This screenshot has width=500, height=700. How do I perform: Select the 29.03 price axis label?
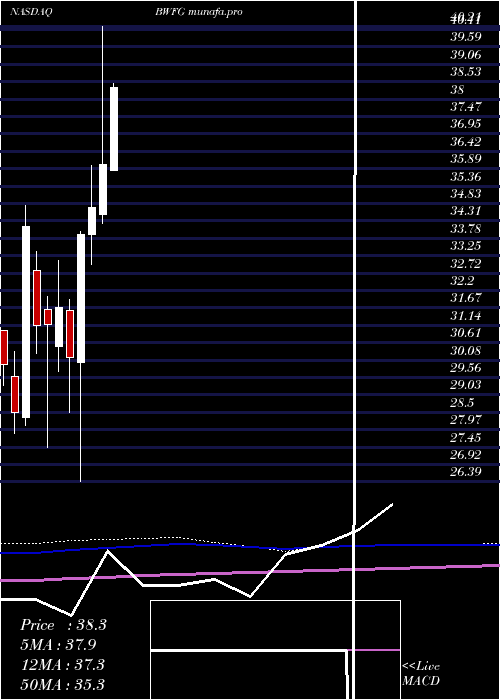point(465,387)
